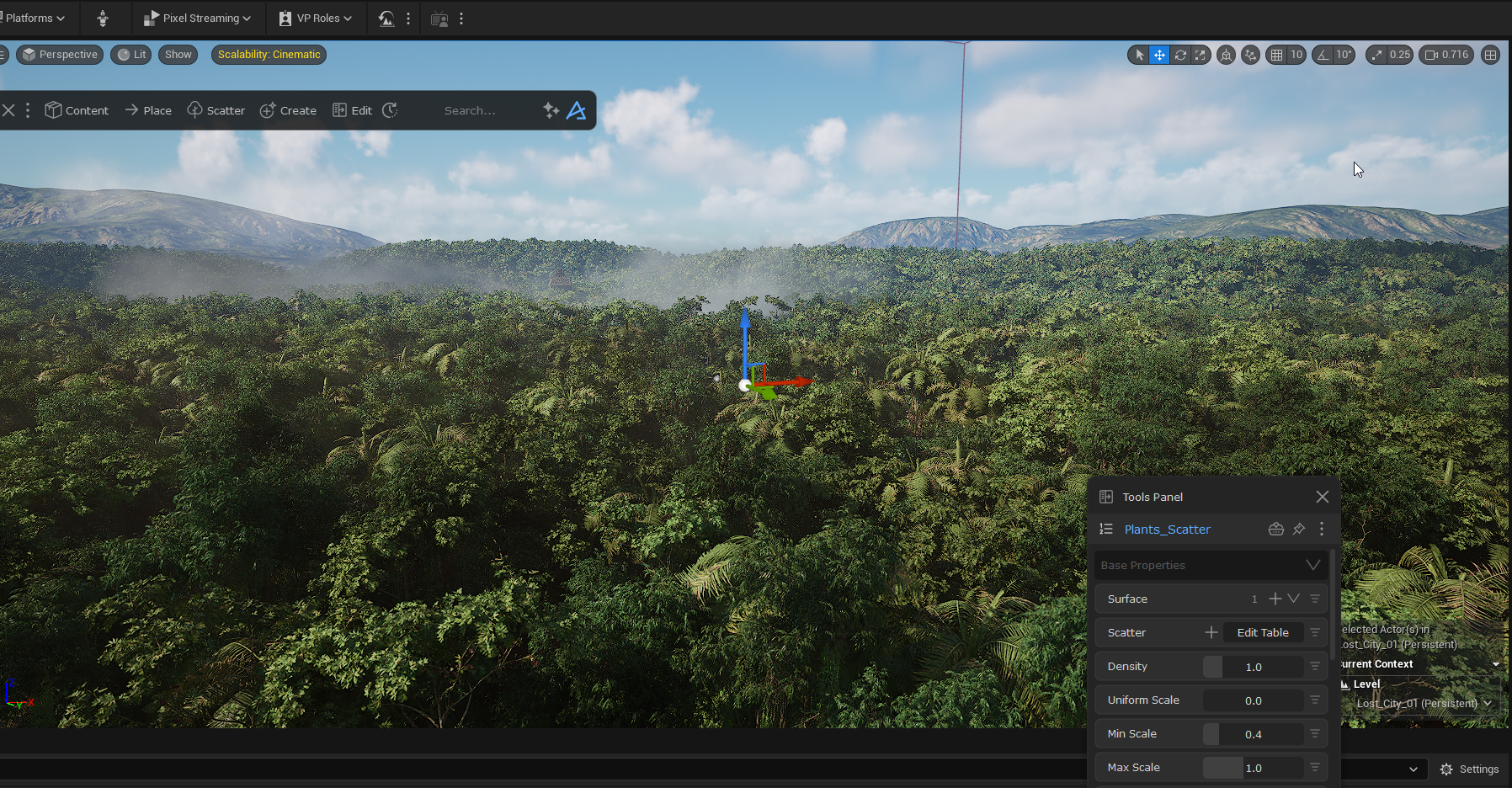Add a new Surface entry

pos(1275,599)
